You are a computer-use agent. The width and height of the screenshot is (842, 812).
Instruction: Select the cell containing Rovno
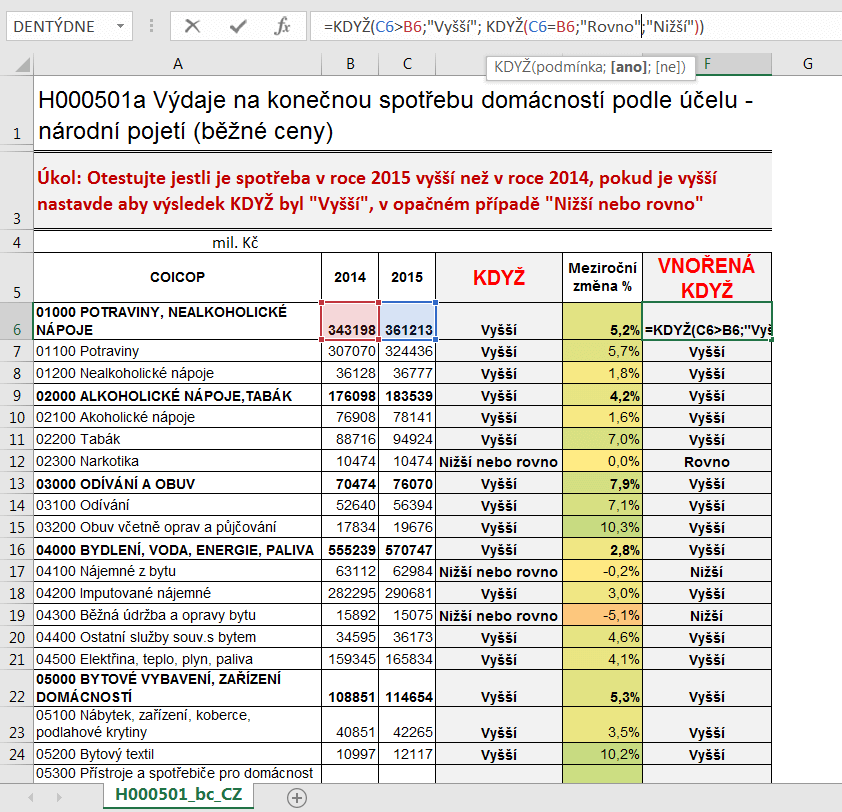[706, 461]
